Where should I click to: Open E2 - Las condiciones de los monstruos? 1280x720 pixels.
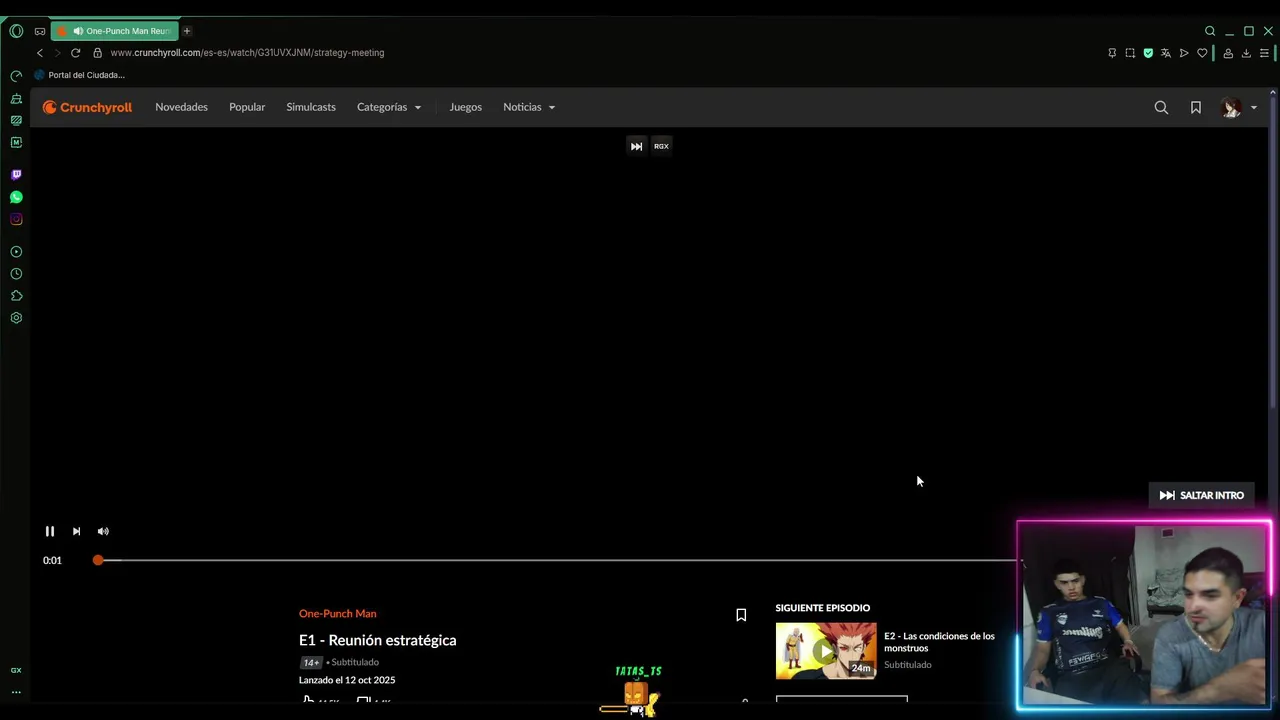939,642
